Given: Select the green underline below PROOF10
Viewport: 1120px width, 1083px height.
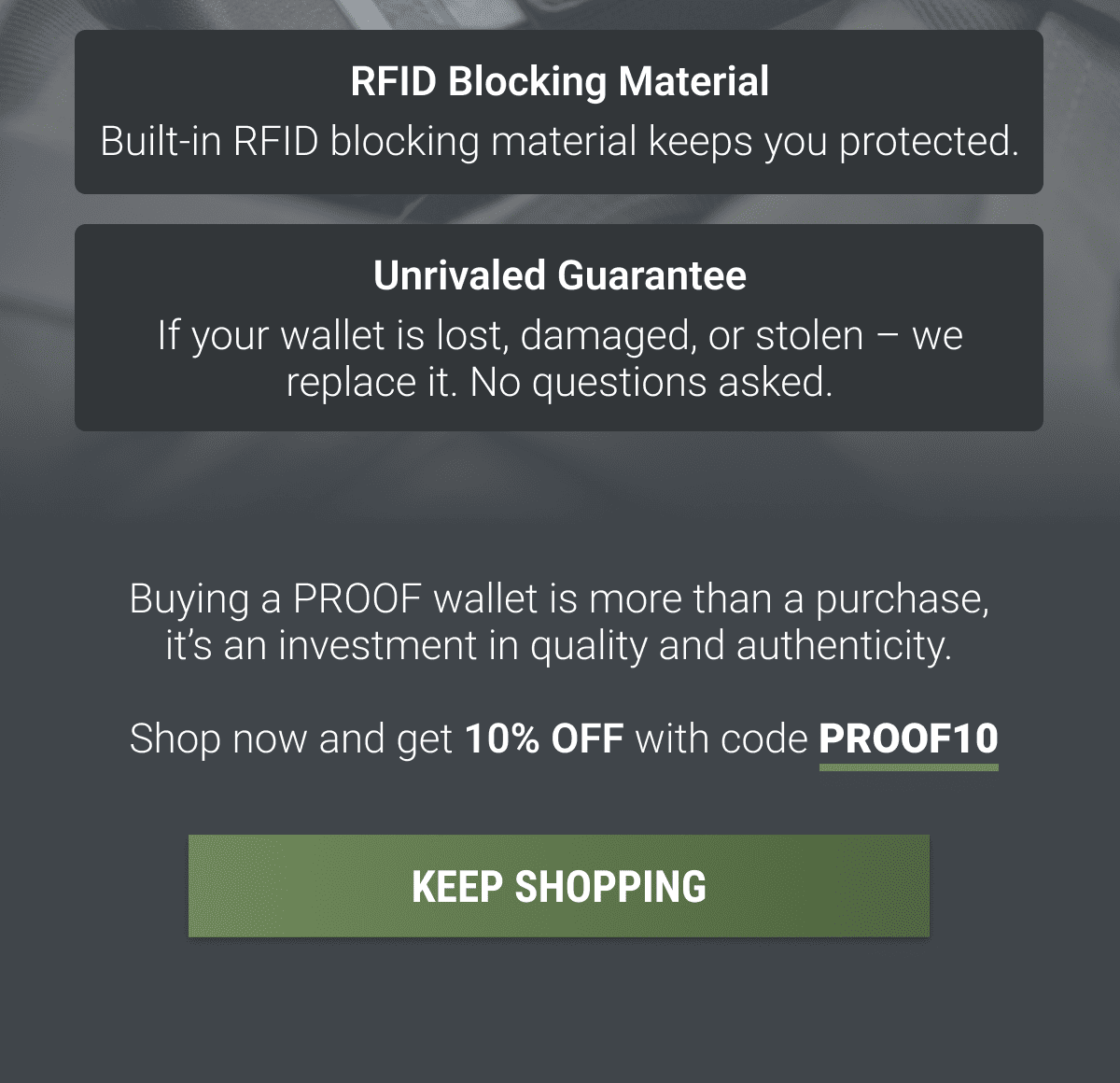Looking at the screenshot, I should pos(910,767).
